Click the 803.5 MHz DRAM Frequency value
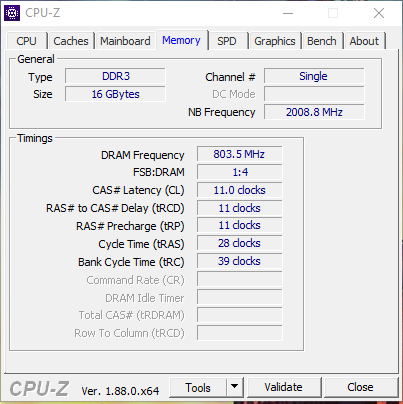This screenshot has height=404, width=403. pos(239,154)
